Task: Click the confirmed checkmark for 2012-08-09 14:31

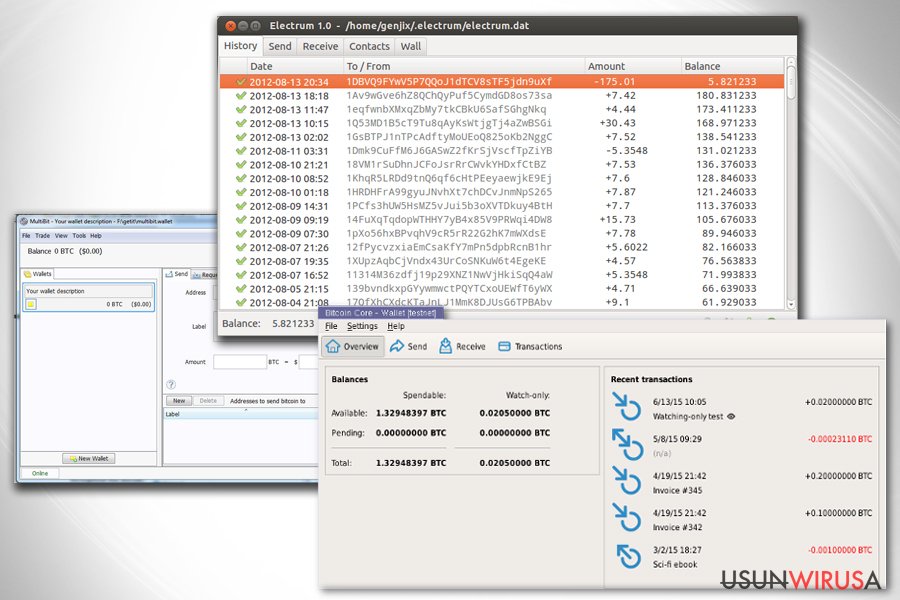Action: 241,206
